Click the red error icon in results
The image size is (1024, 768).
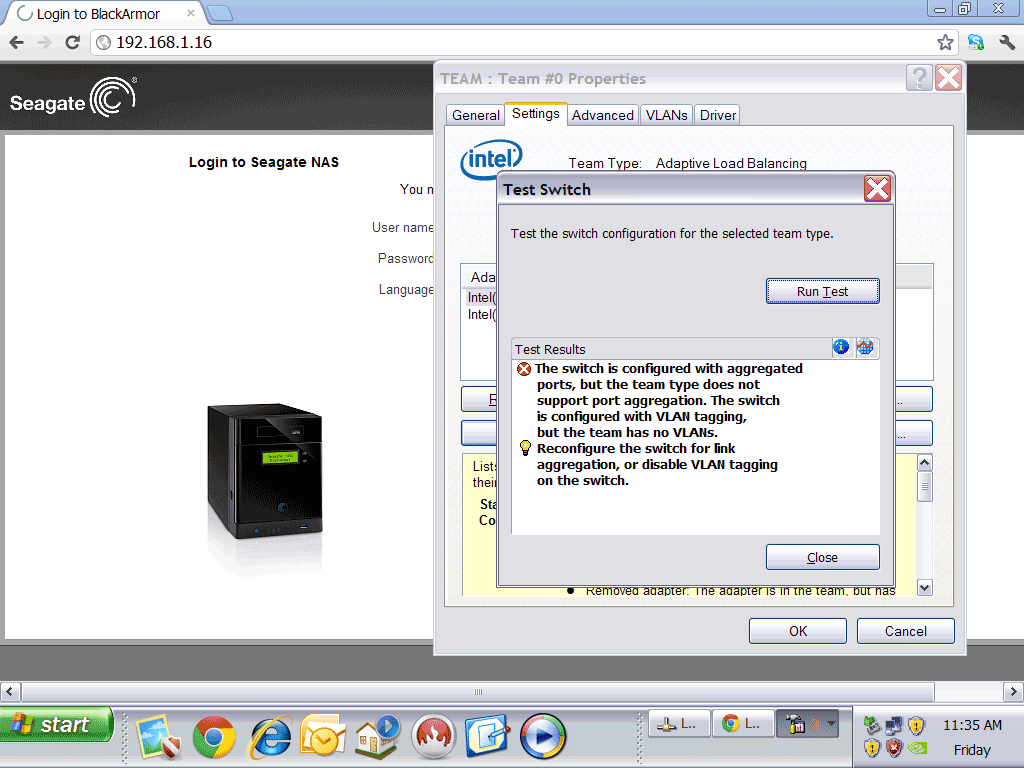[524, 369]
